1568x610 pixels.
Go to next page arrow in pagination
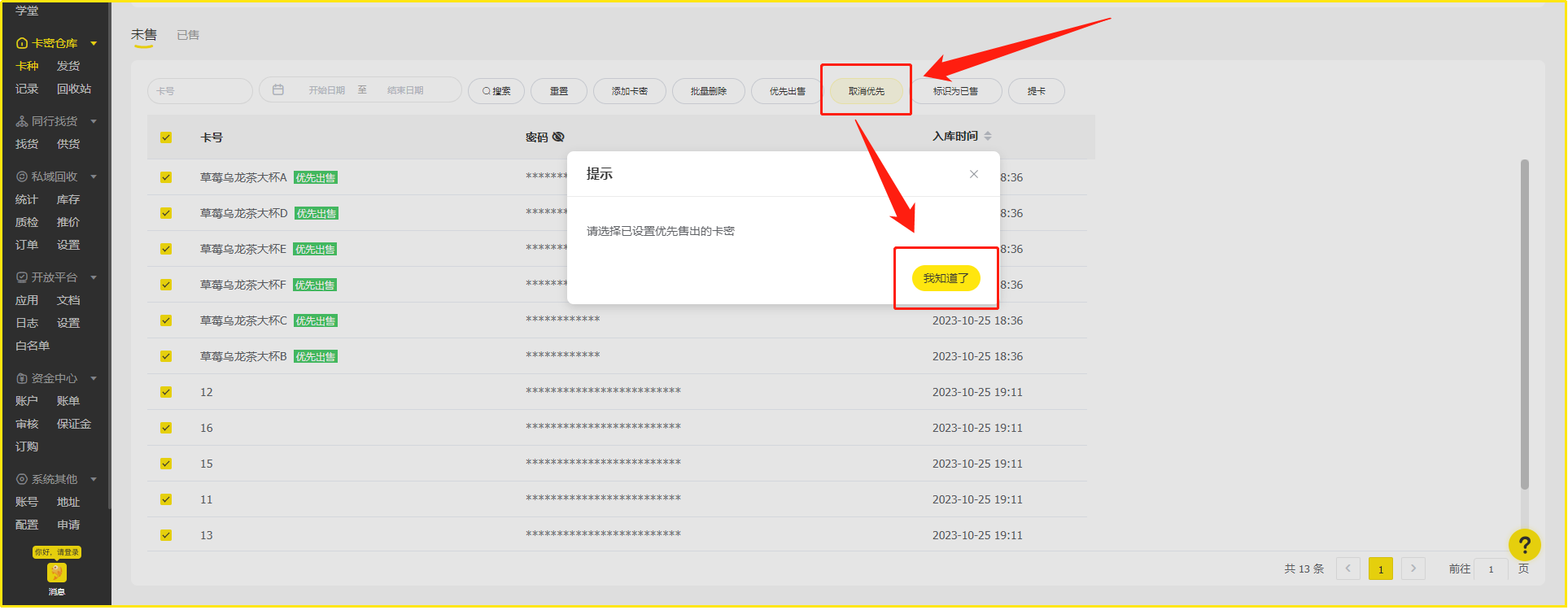coord(1413,569)
